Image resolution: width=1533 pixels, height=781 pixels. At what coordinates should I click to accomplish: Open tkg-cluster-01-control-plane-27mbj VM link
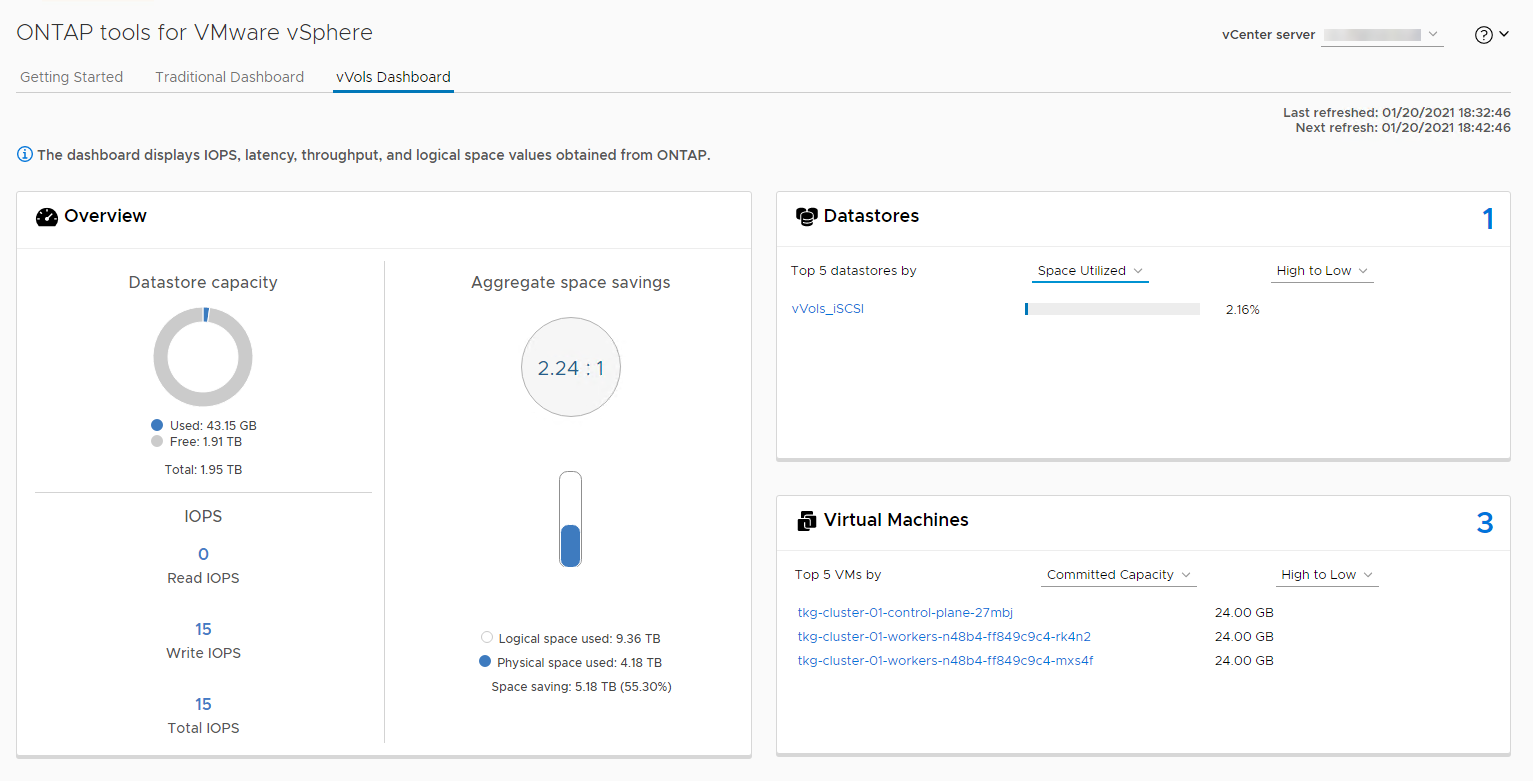pos(905,613)
